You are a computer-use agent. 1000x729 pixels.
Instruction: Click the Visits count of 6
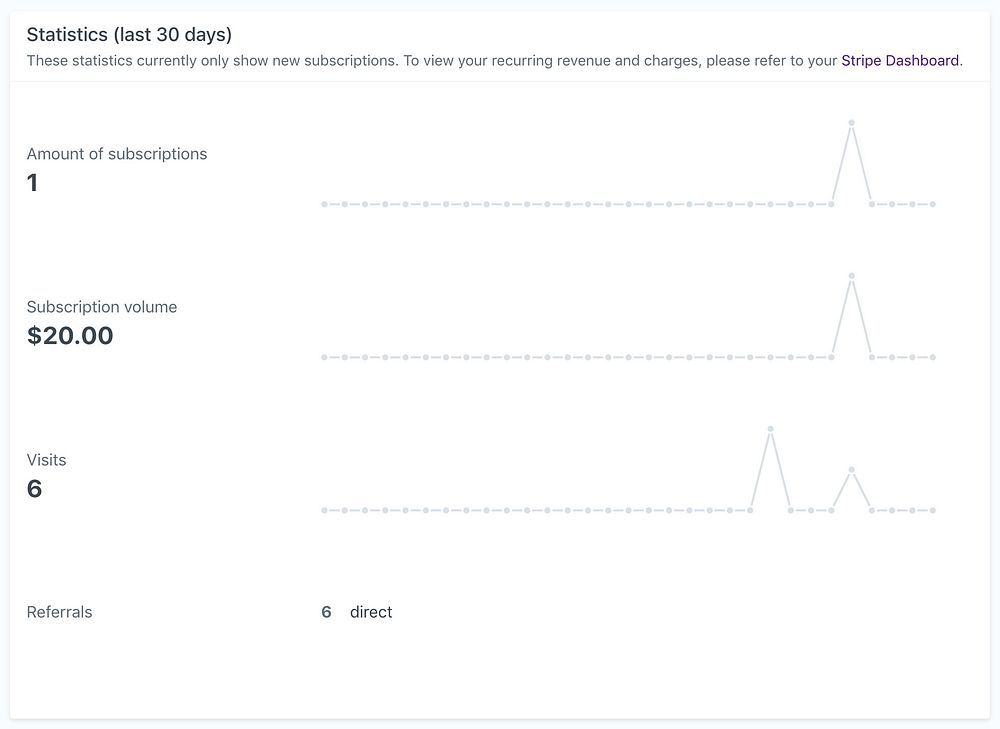pos(34,489)
